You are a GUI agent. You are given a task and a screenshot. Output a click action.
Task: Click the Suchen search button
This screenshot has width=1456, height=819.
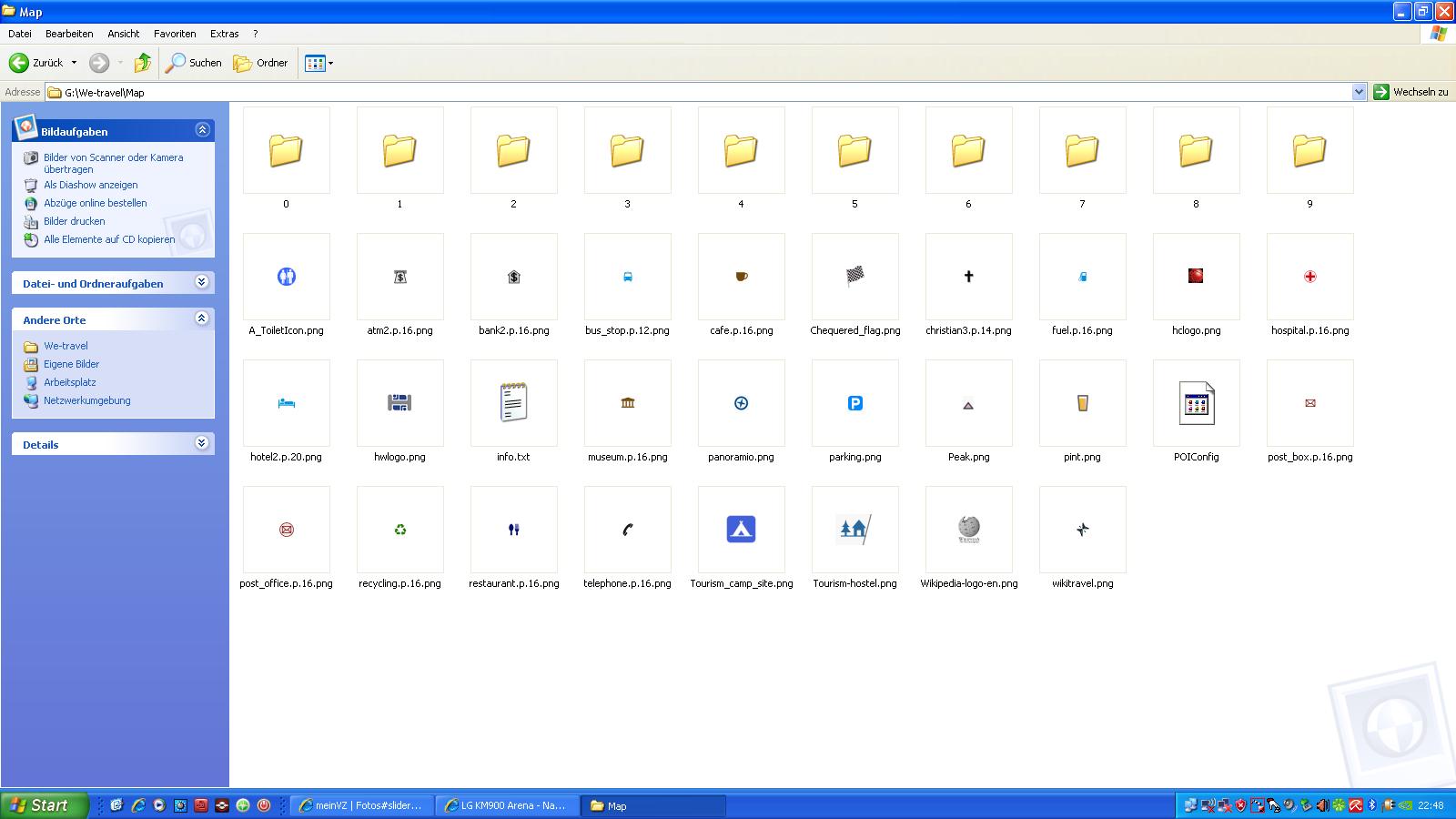point(194,63)
